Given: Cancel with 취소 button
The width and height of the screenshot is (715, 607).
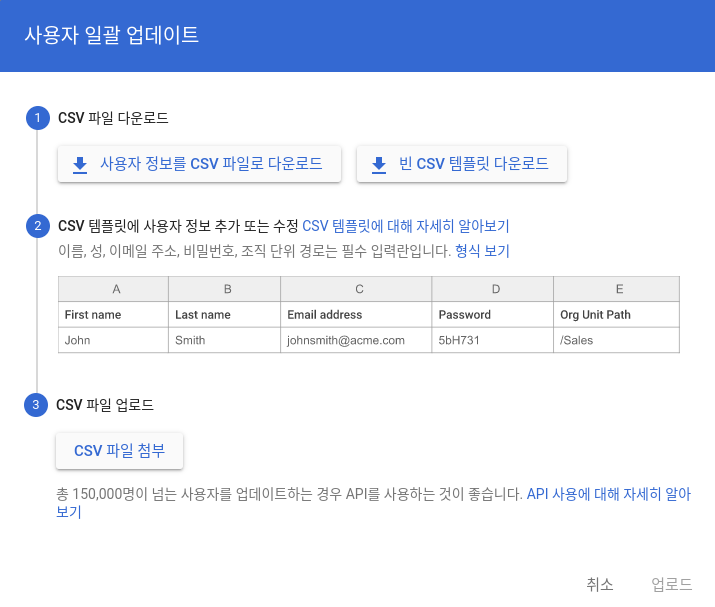Looking at the screenshot, I should [x=600, y=584].
